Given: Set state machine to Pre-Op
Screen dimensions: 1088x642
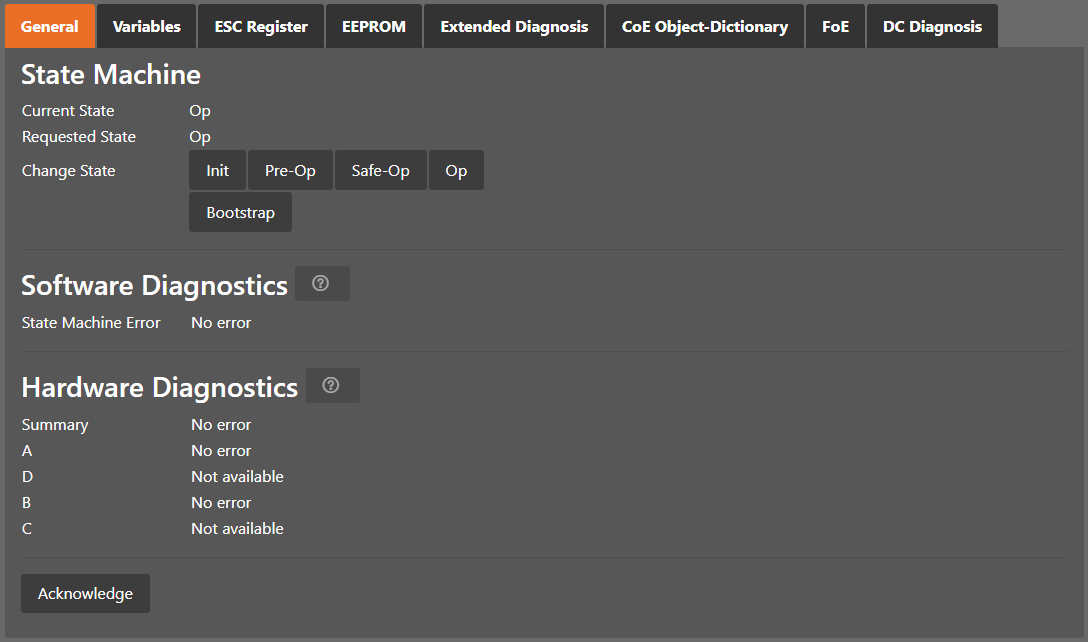Looking at the screenshot, I should (290, 171).
